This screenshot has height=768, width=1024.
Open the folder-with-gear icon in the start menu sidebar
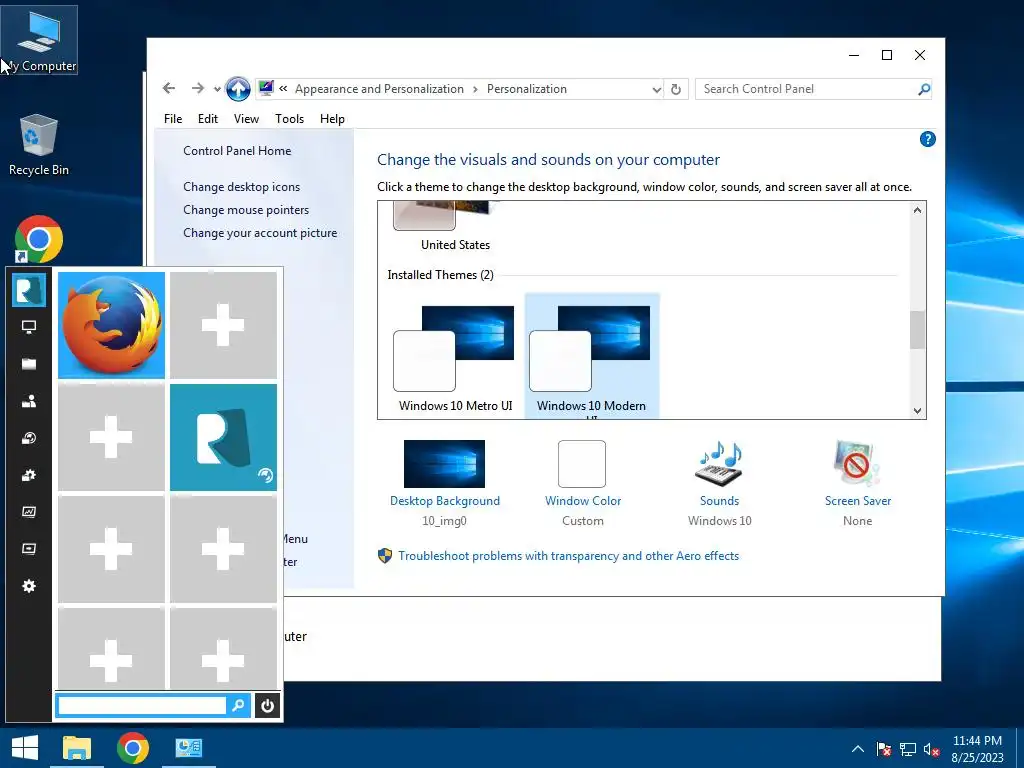pyautogui.click(x=29, y=475)
